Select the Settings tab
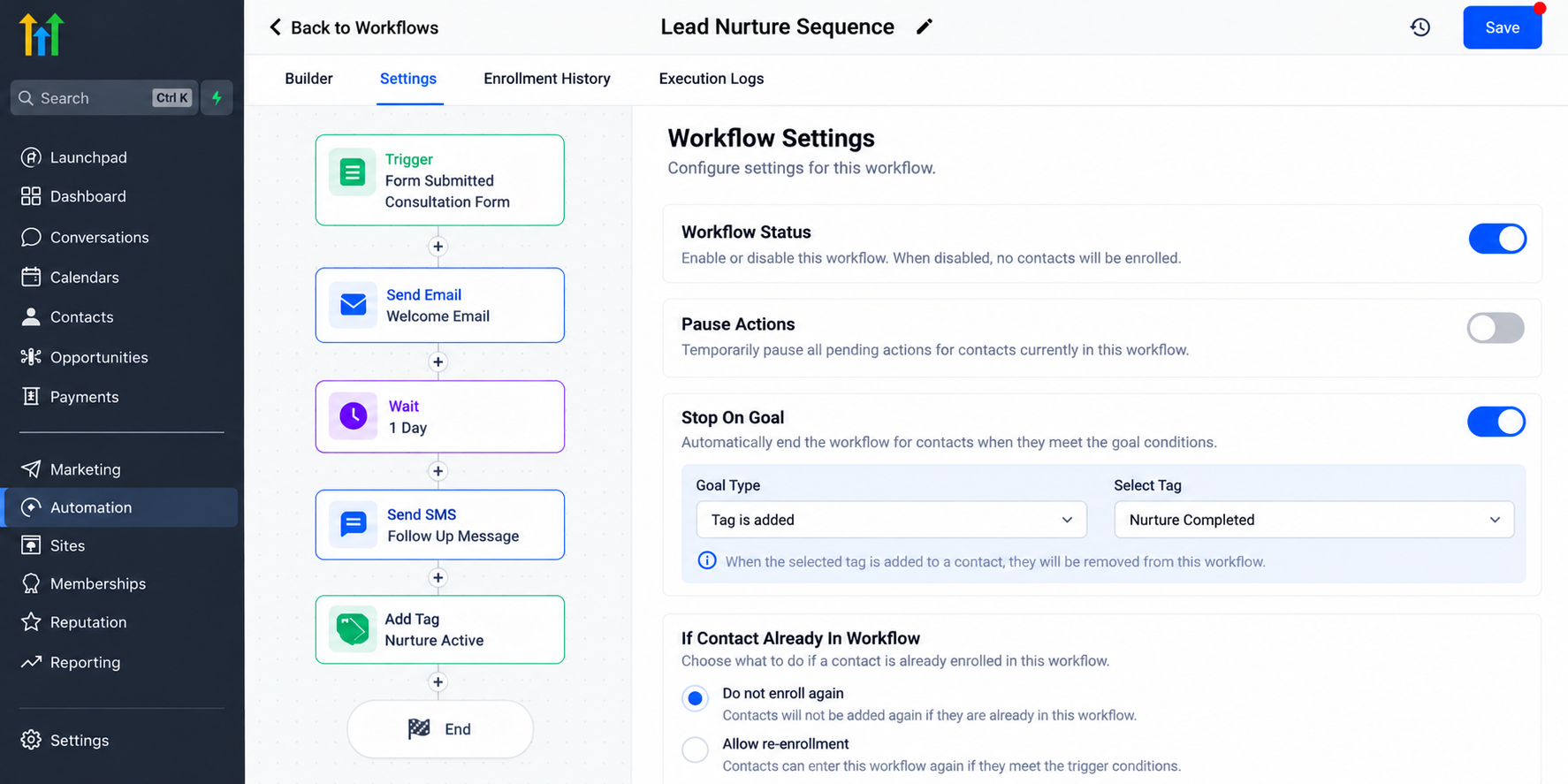The height and width of the screenshot is (784, 1568). tap(408, 79)
